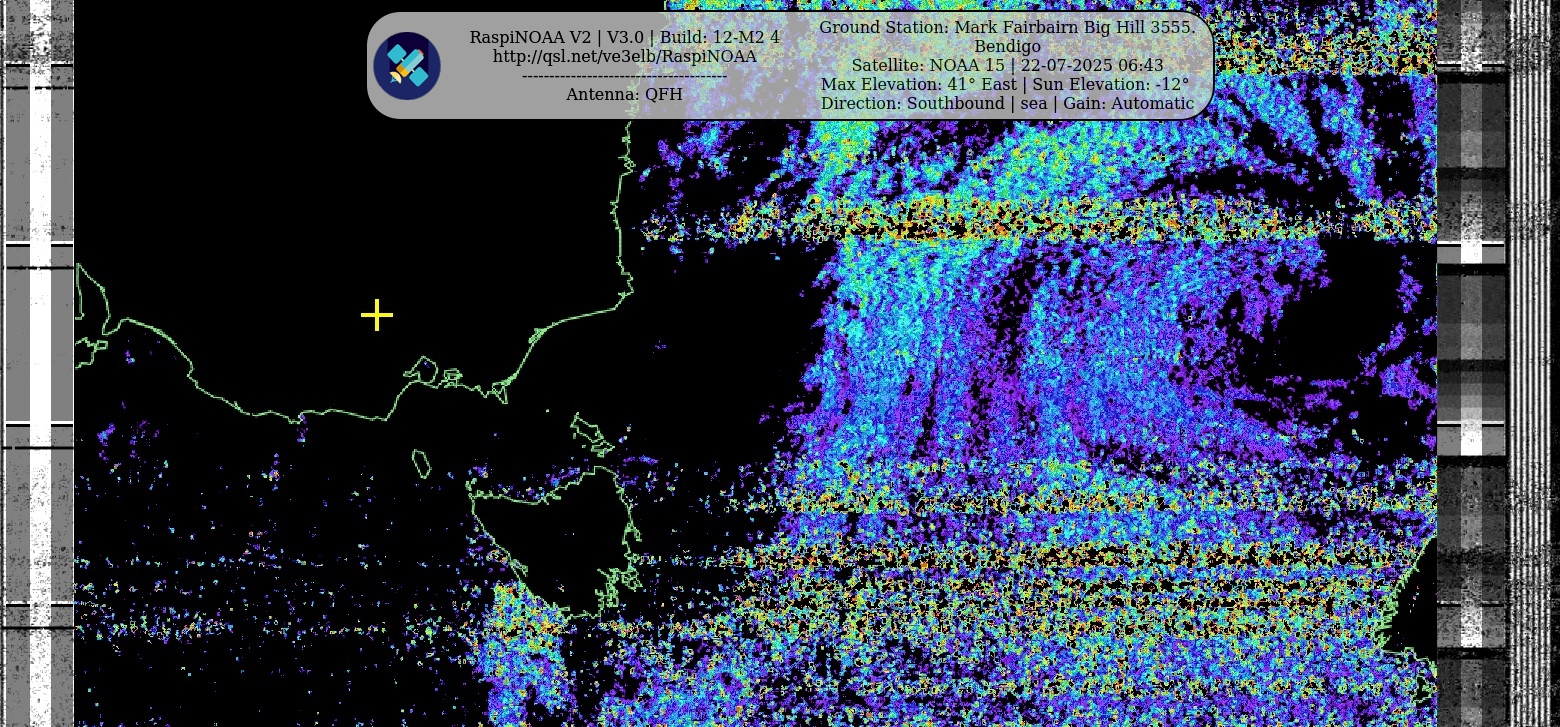Image resolution: width=1560 pixels, height=727 pixels.
Task: Click the Flinders Island outline northeast of Tasmania
Action: tap(590, 432)
